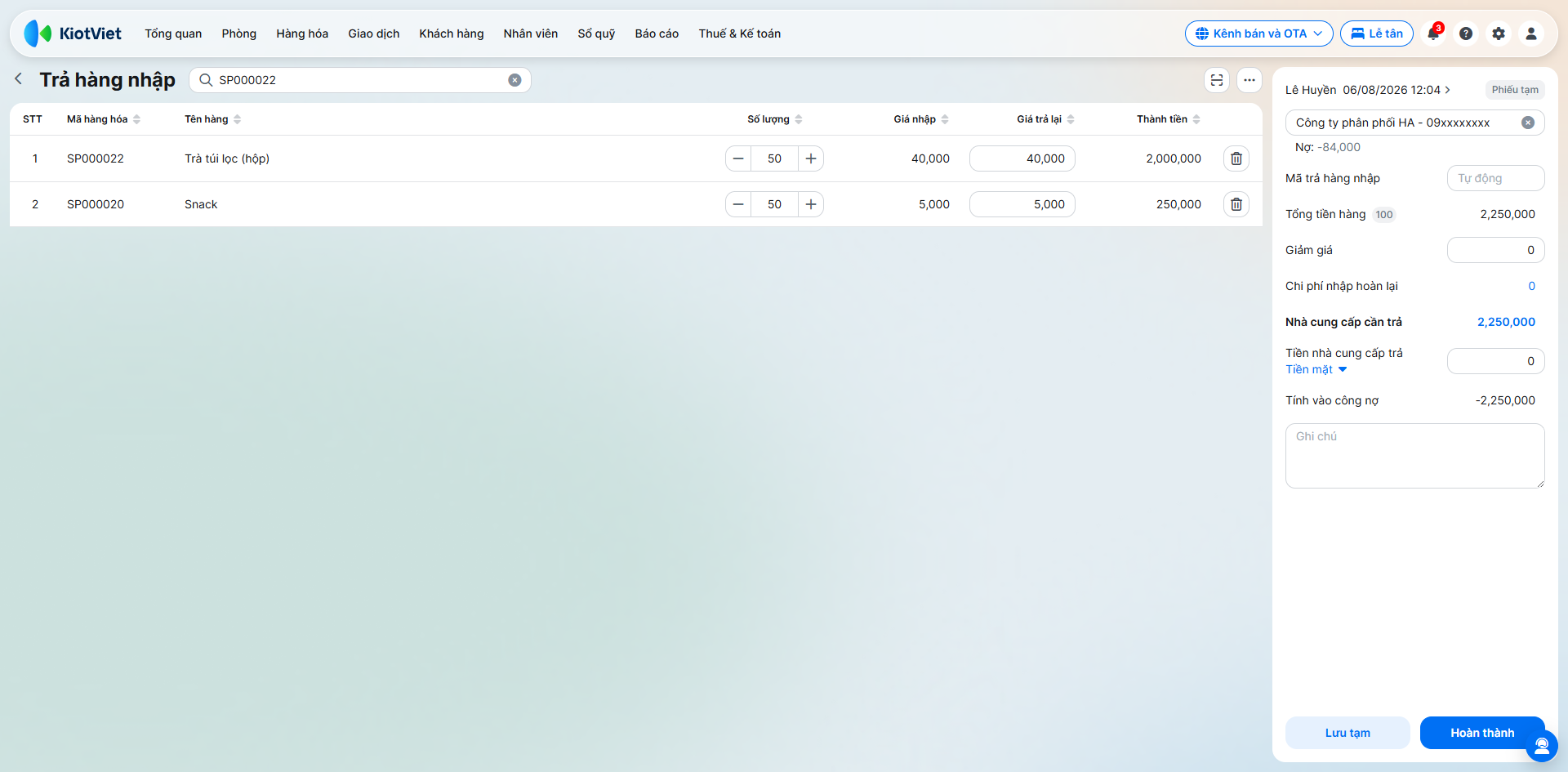Click the Lưu tạm button
Viewport: 1568px width, 772px height.
pos(1347,733)
